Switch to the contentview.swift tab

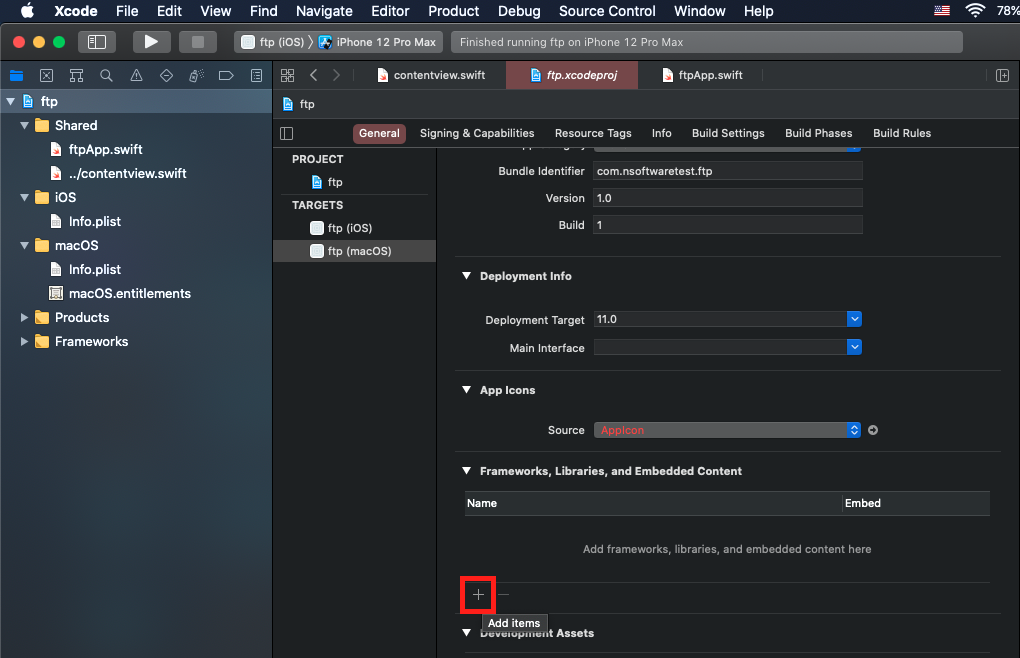pos(431,75)
